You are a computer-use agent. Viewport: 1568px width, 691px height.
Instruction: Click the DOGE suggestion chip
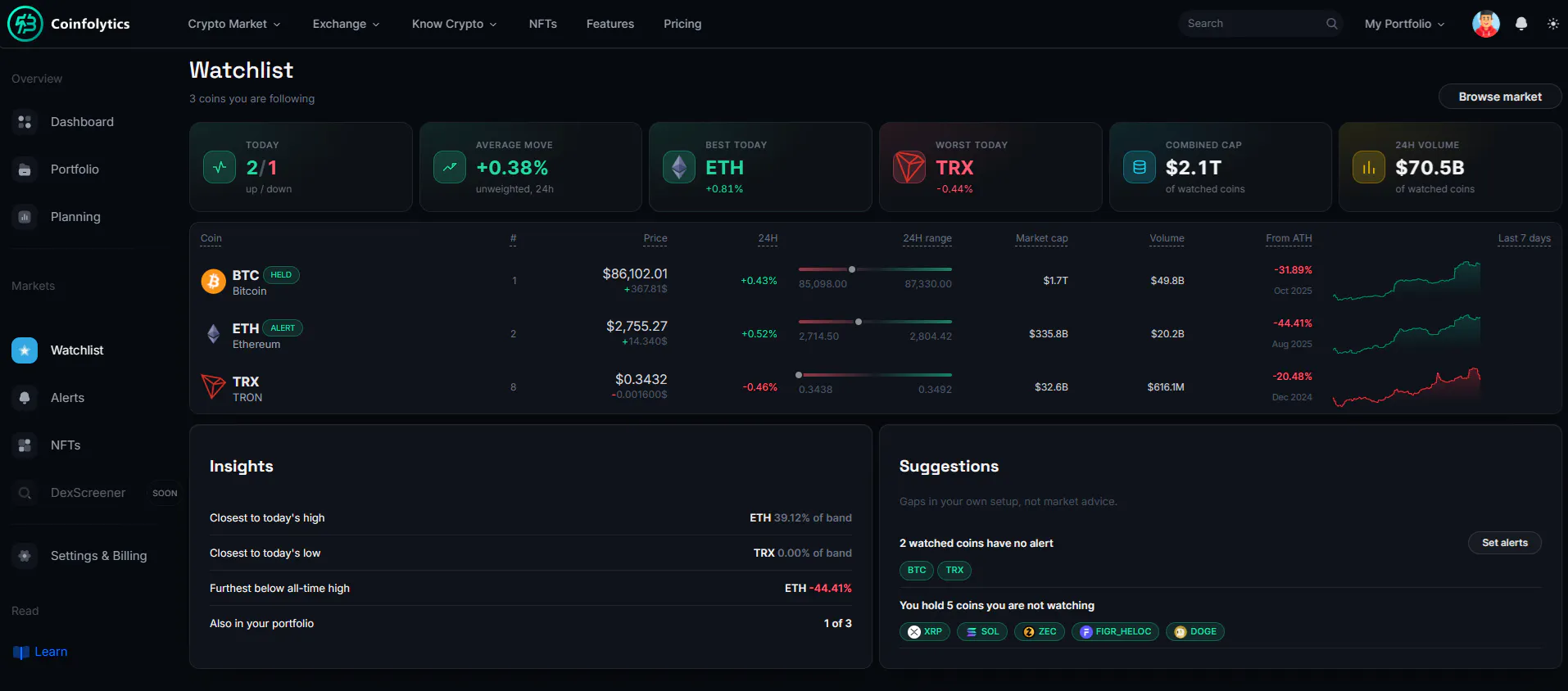pos(1195,632)
